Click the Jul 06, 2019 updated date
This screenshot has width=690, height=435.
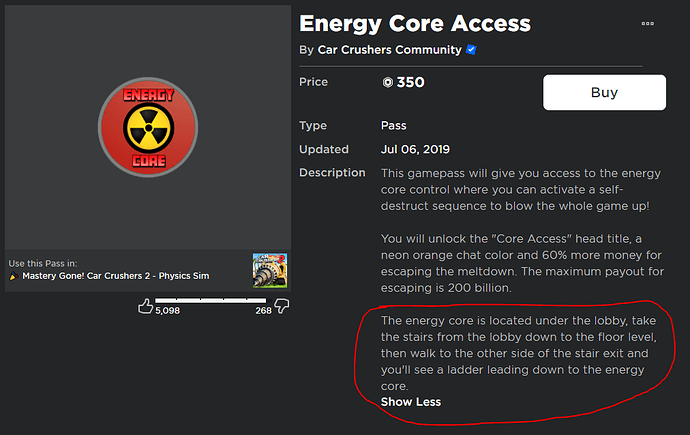(x=417, y=149)
